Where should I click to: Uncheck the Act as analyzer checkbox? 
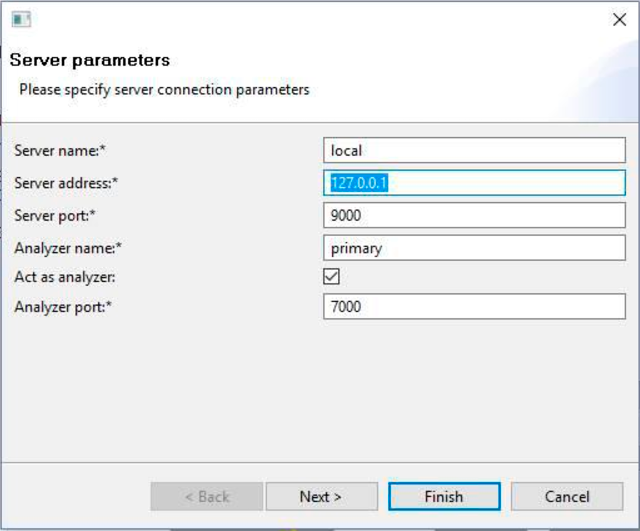click(331, 276)
